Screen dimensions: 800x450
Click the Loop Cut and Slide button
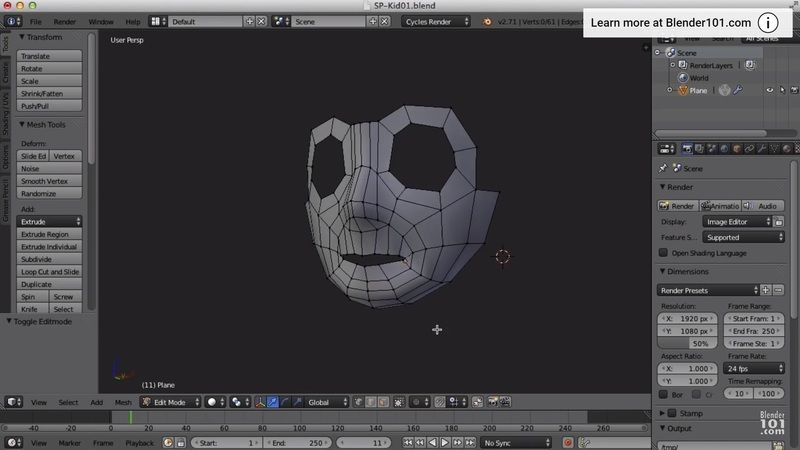49,271
